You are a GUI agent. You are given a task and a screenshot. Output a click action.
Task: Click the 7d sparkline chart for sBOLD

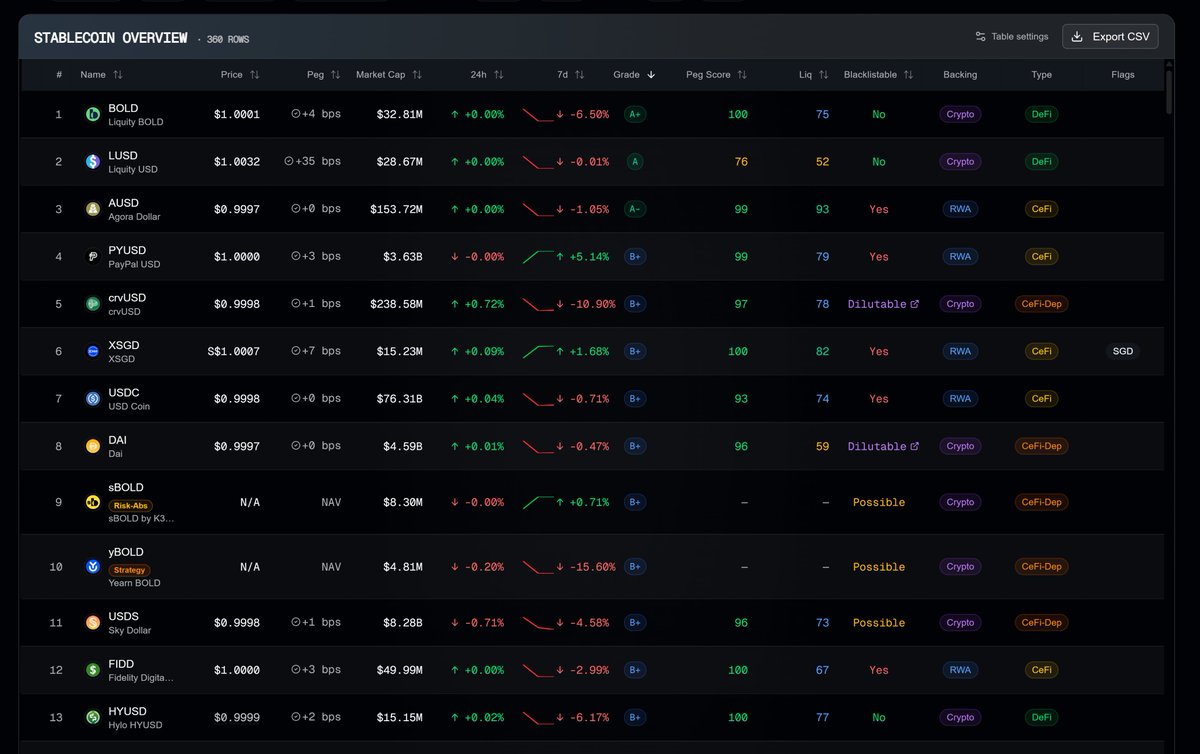coord(538,502)
